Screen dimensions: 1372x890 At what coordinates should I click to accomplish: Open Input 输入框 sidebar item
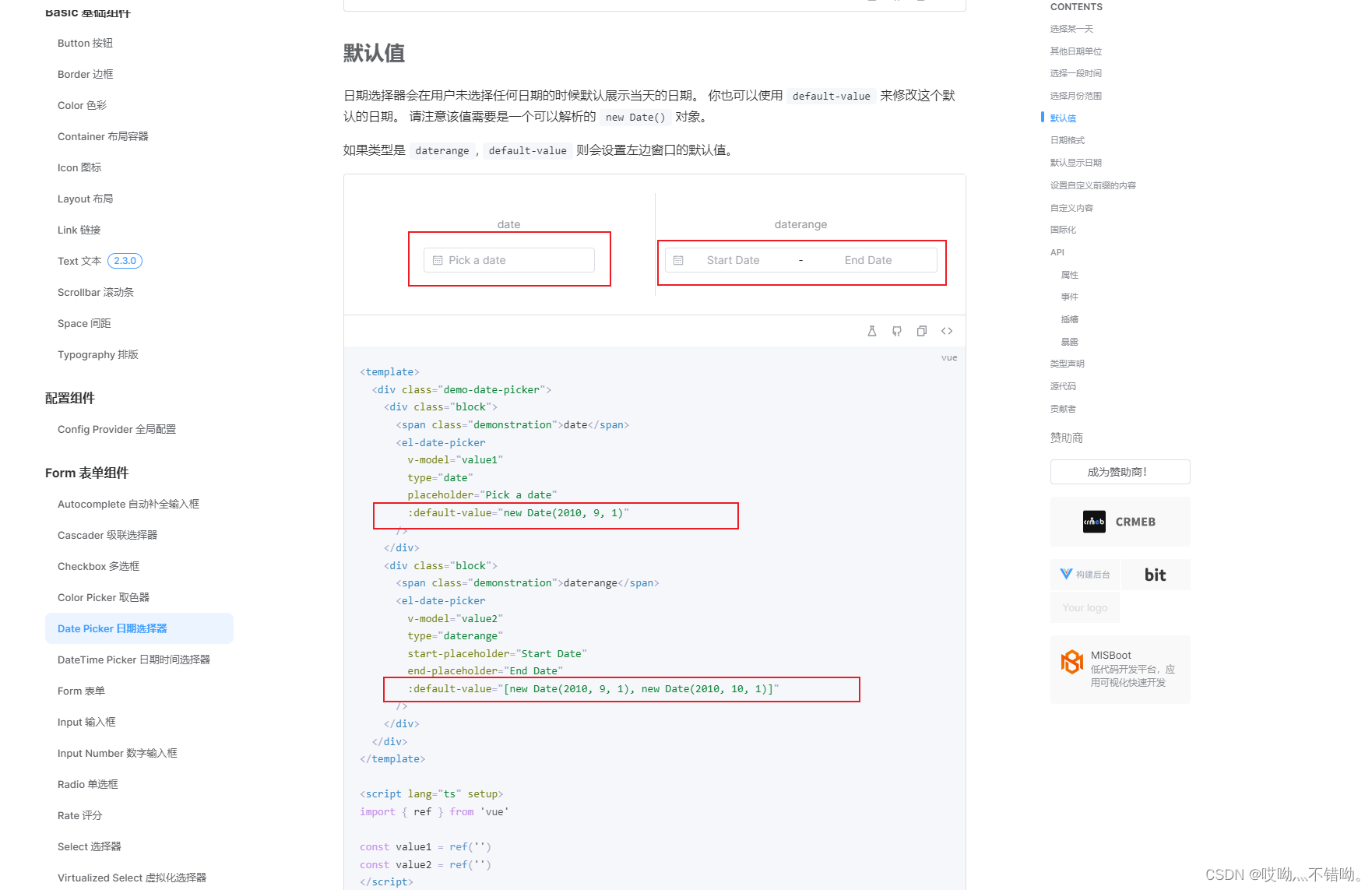86,722
